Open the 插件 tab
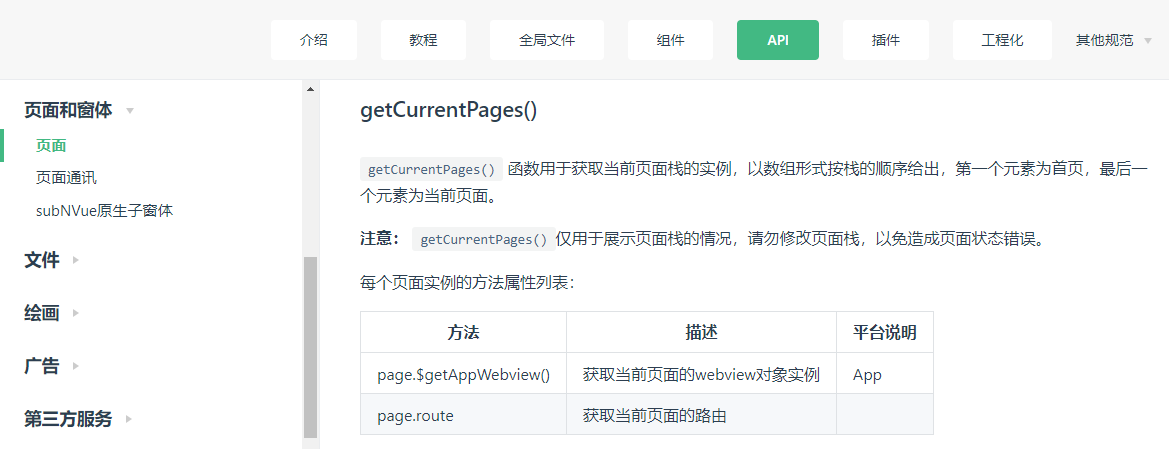The height and width of the screenshot is (449, 1169). coord(886,40)
